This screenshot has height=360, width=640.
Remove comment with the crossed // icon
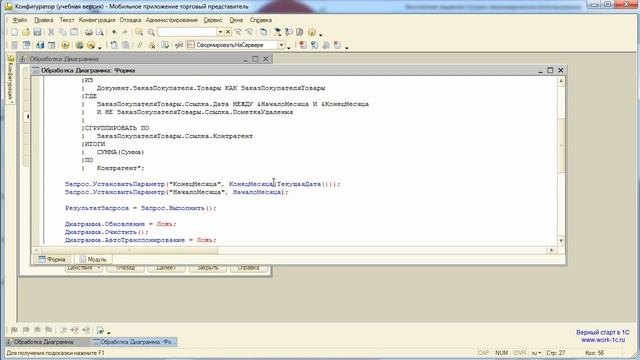pos(152,45)
